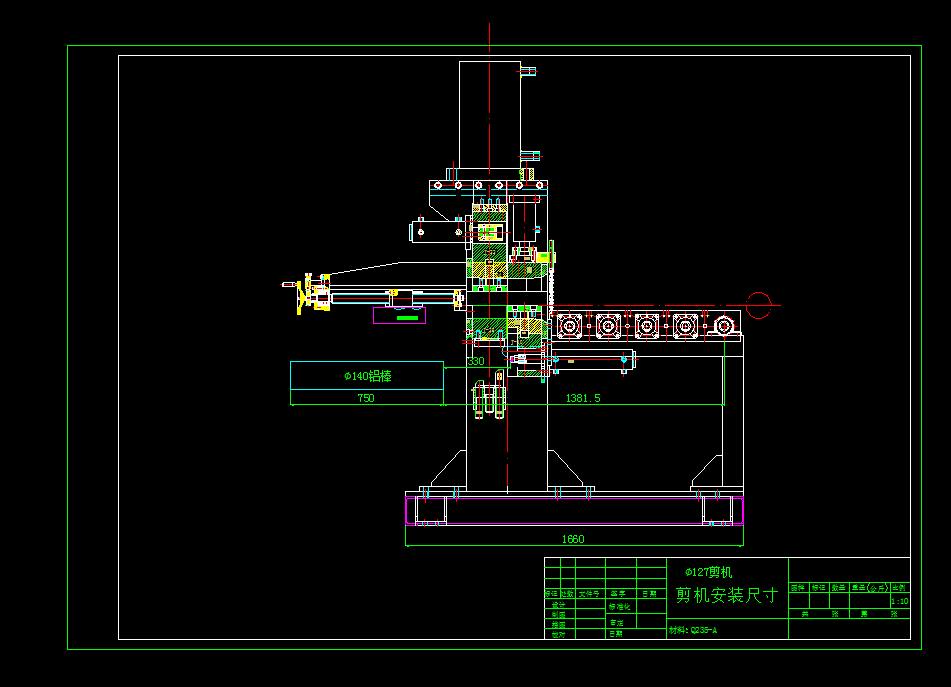The height and width of the screenshot is (687, 951).
Task: Click the Φ127剪机 heading in title block
Action: tap(709, 570)
